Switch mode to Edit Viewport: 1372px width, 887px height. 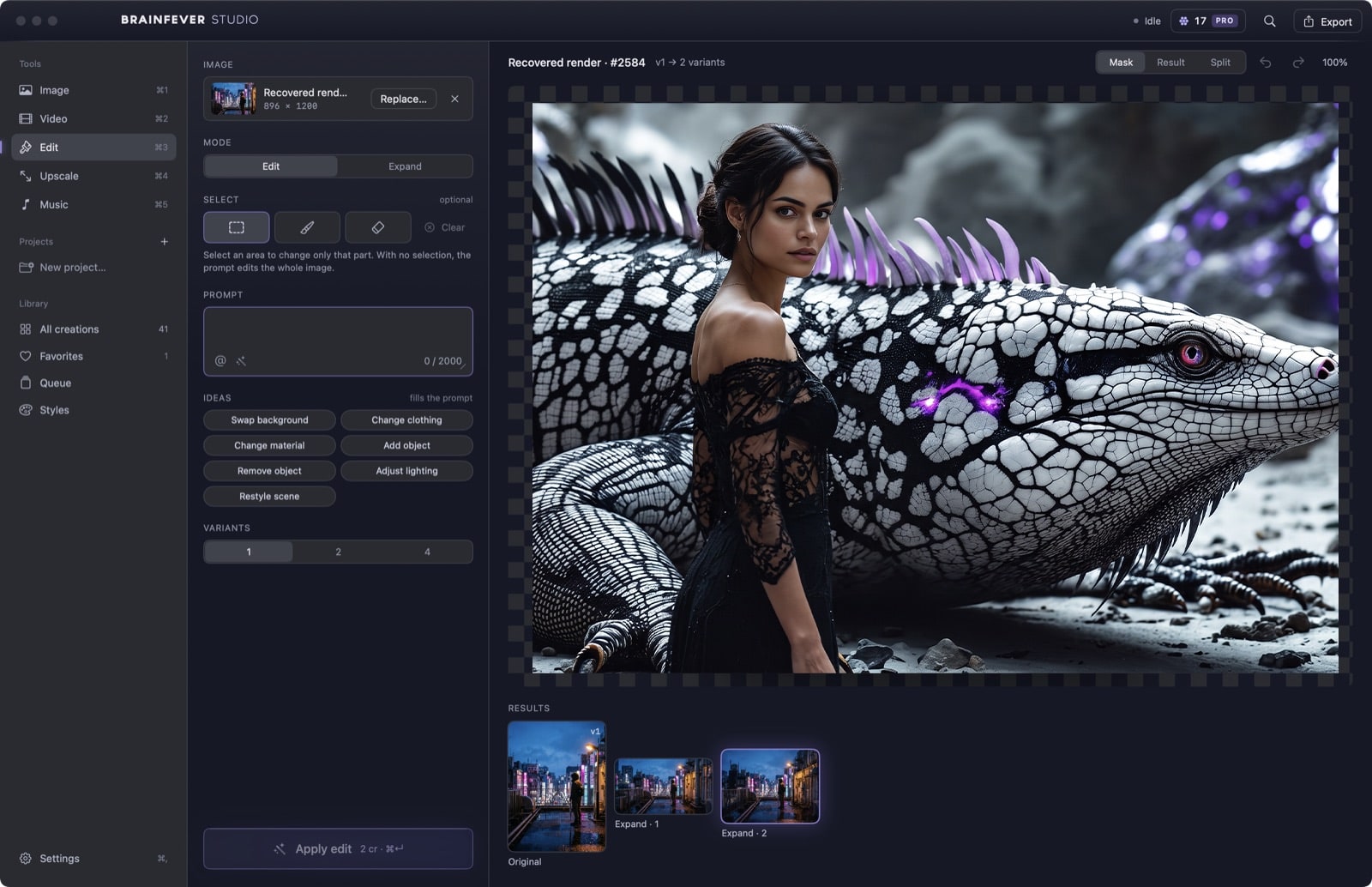click(x=271, y=166)
